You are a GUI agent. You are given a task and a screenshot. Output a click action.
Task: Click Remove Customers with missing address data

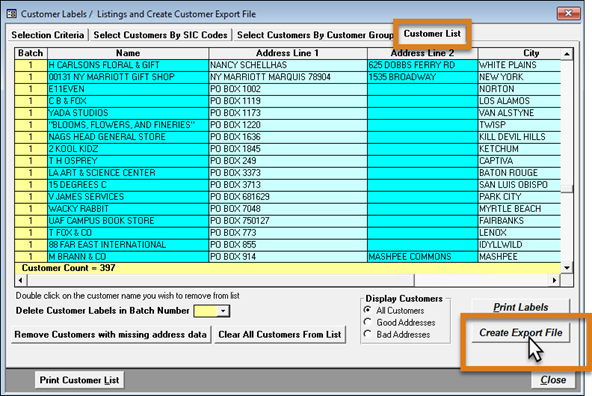(x=111, y=334)
